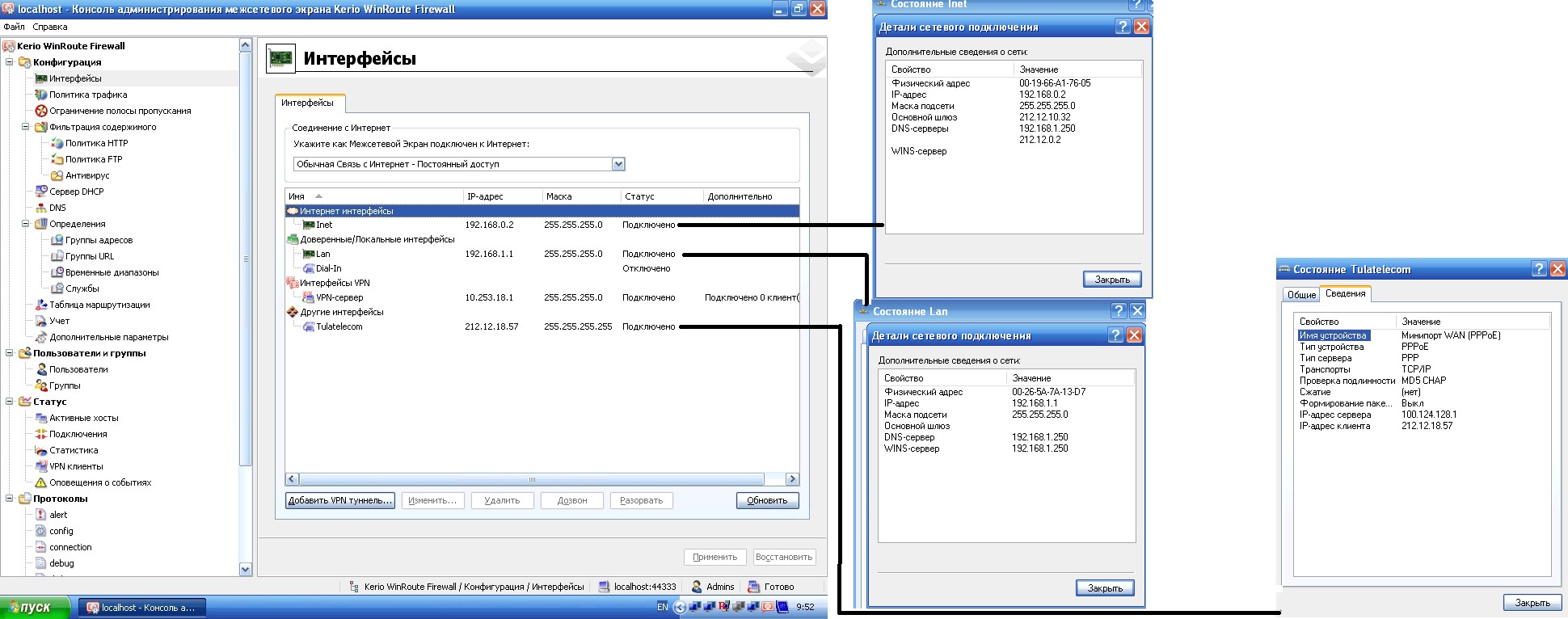The width and height of the screenshot is (1568, 619).
Task: Select the Dial-In interface row
Action: pyautogui.click(x=542, y=268)
